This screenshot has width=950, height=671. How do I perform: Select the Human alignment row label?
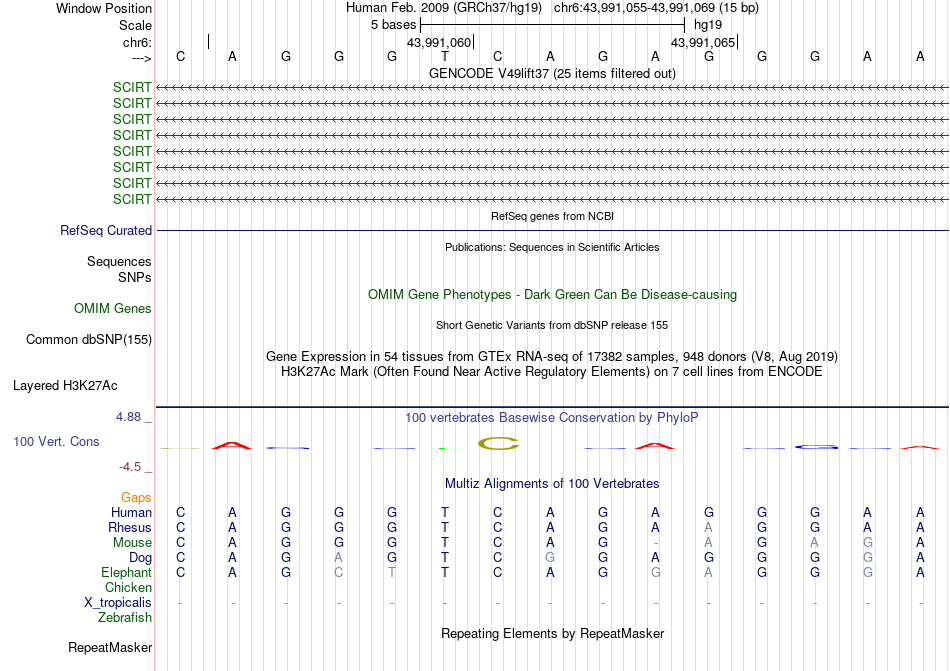(131, 512)
